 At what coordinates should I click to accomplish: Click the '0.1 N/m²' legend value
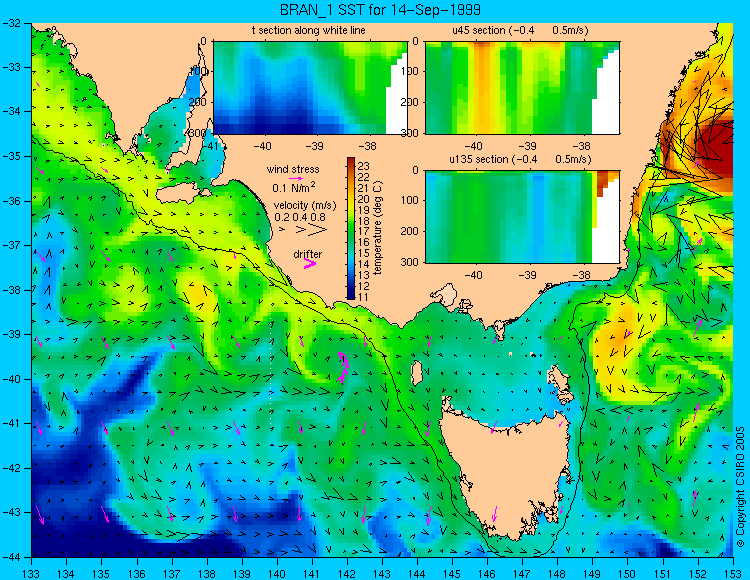click(294, 187)
